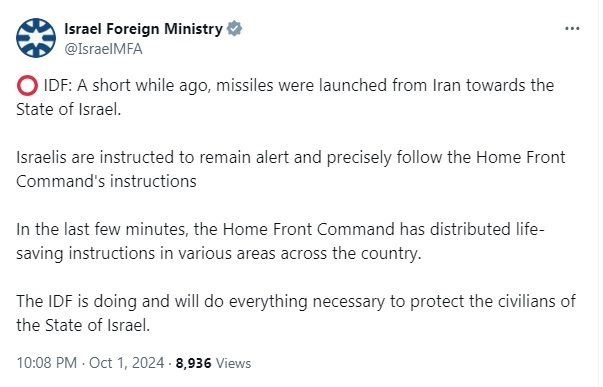Click the paragraph starting In the last few minutes
603x387 pixels.
[280, 241]
